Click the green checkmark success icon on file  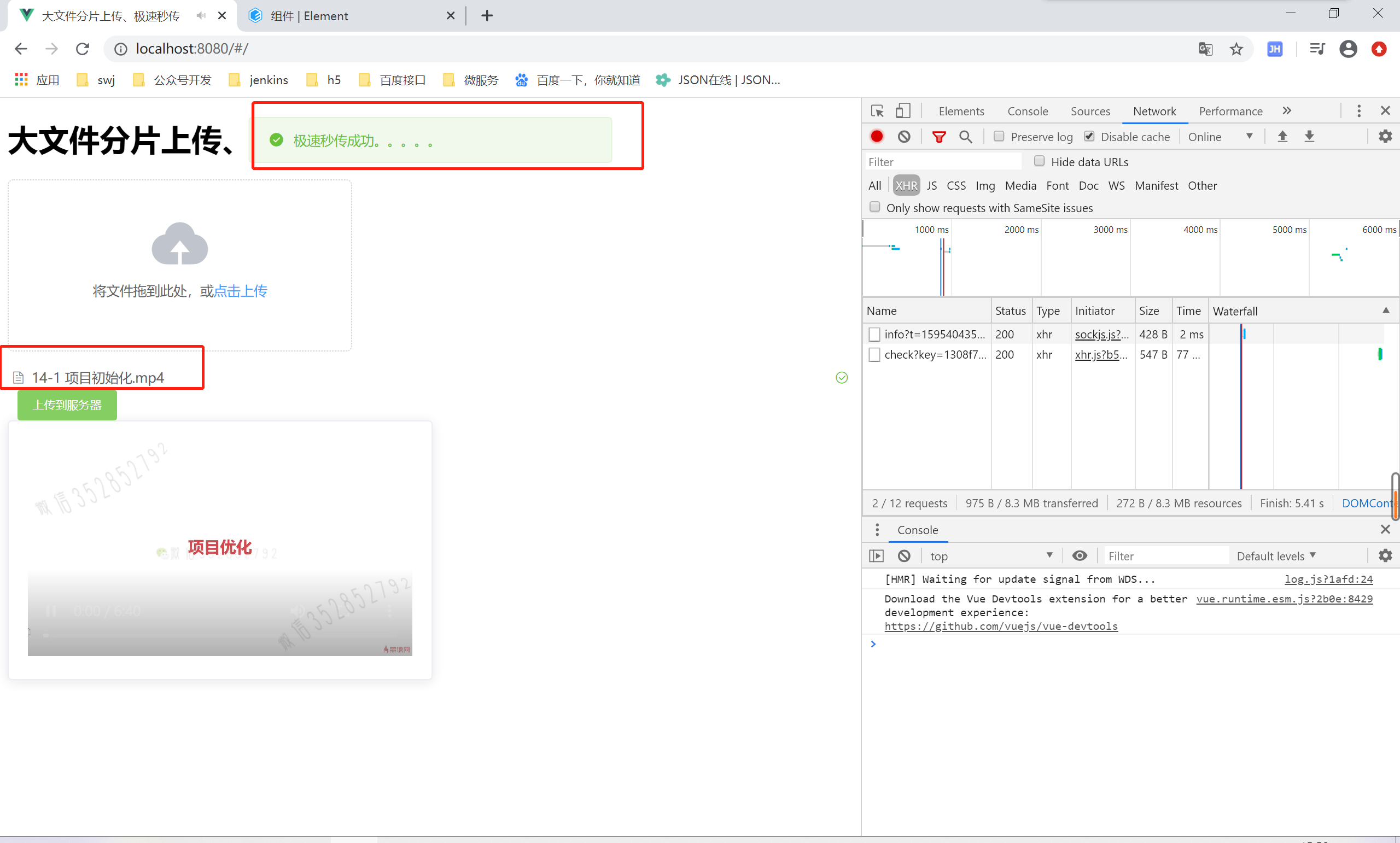841,378
